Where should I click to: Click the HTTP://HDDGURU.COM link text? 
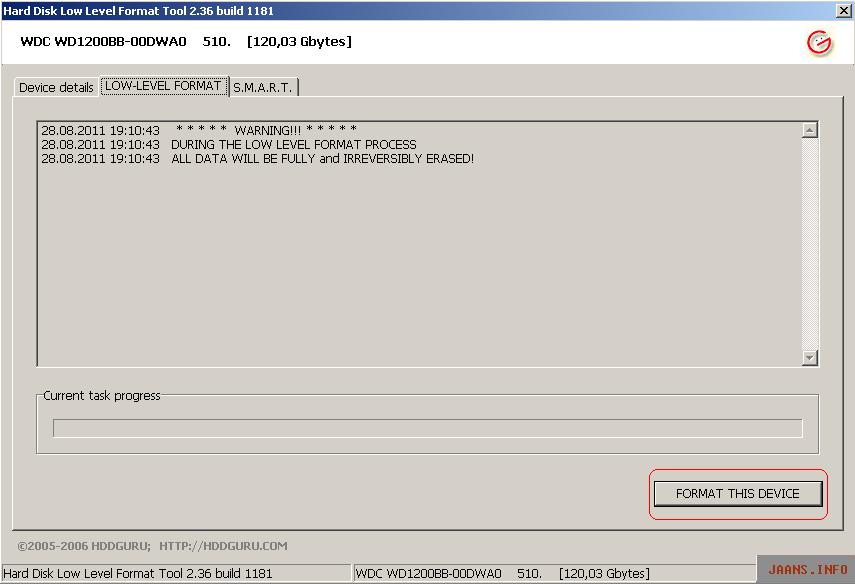pyautogui.click(x=223, y=546)
